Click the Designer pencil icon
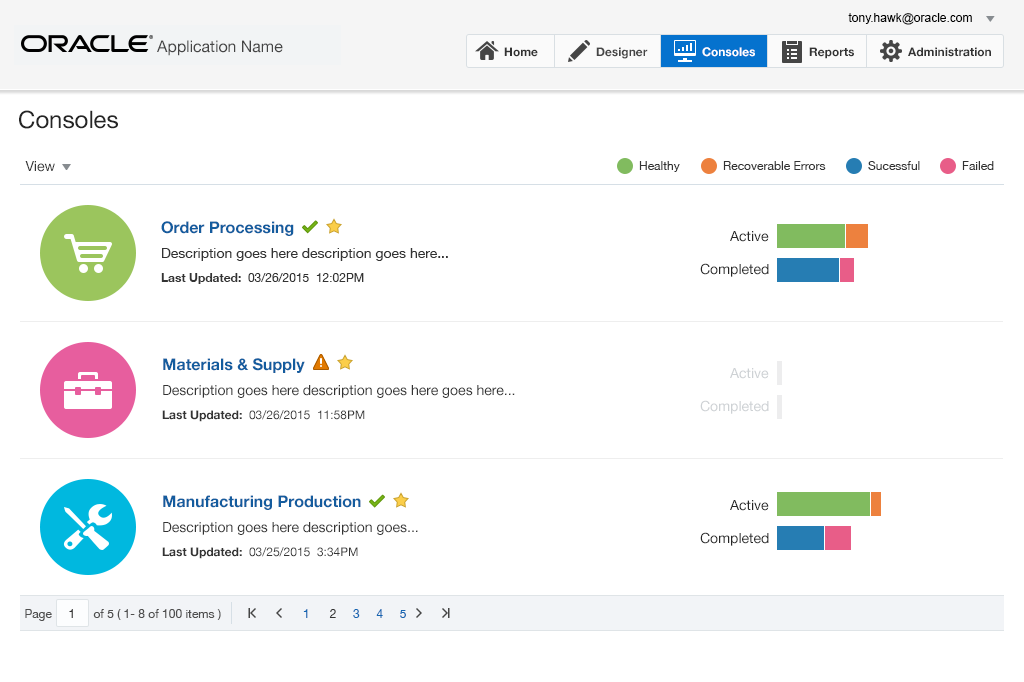 (579, 51)
